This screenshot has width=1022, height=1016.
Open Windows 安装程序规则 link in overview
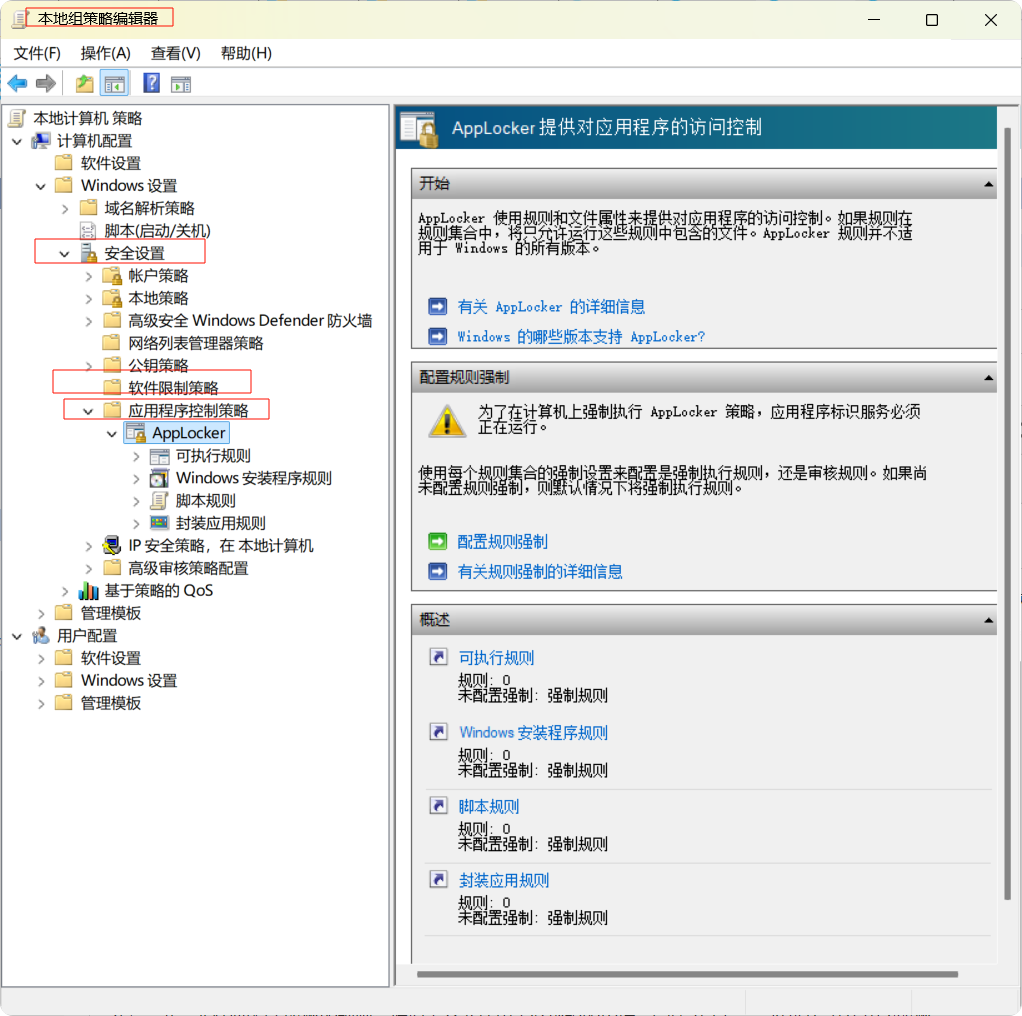(533, 733)
